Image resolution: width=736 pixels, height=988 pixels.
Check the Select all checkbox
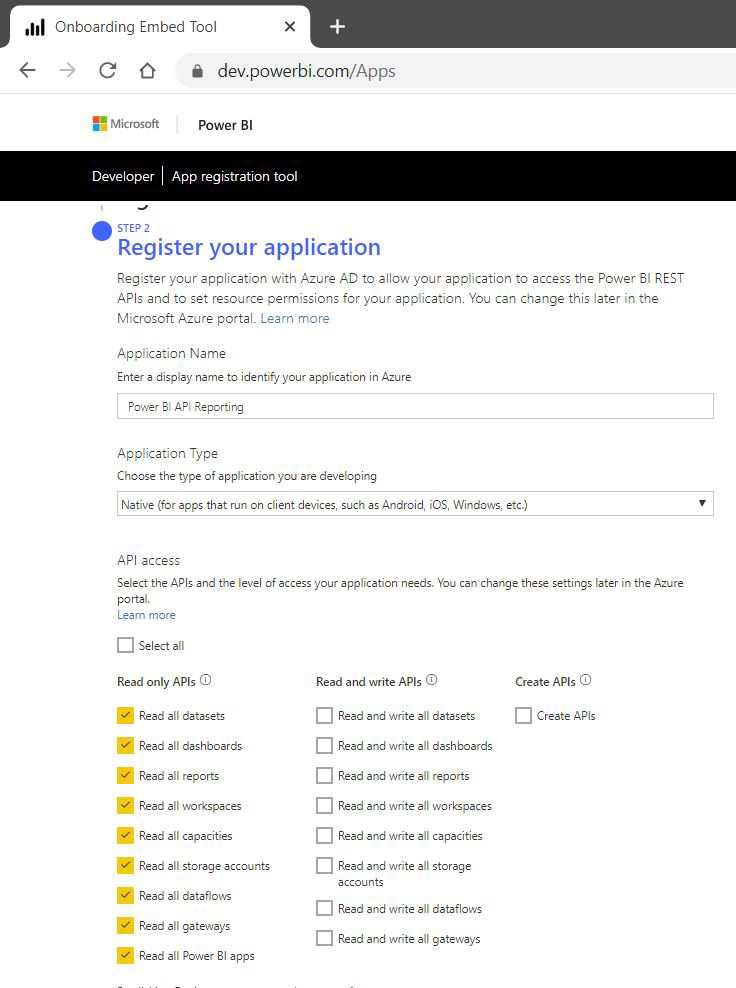pos(125,645)
